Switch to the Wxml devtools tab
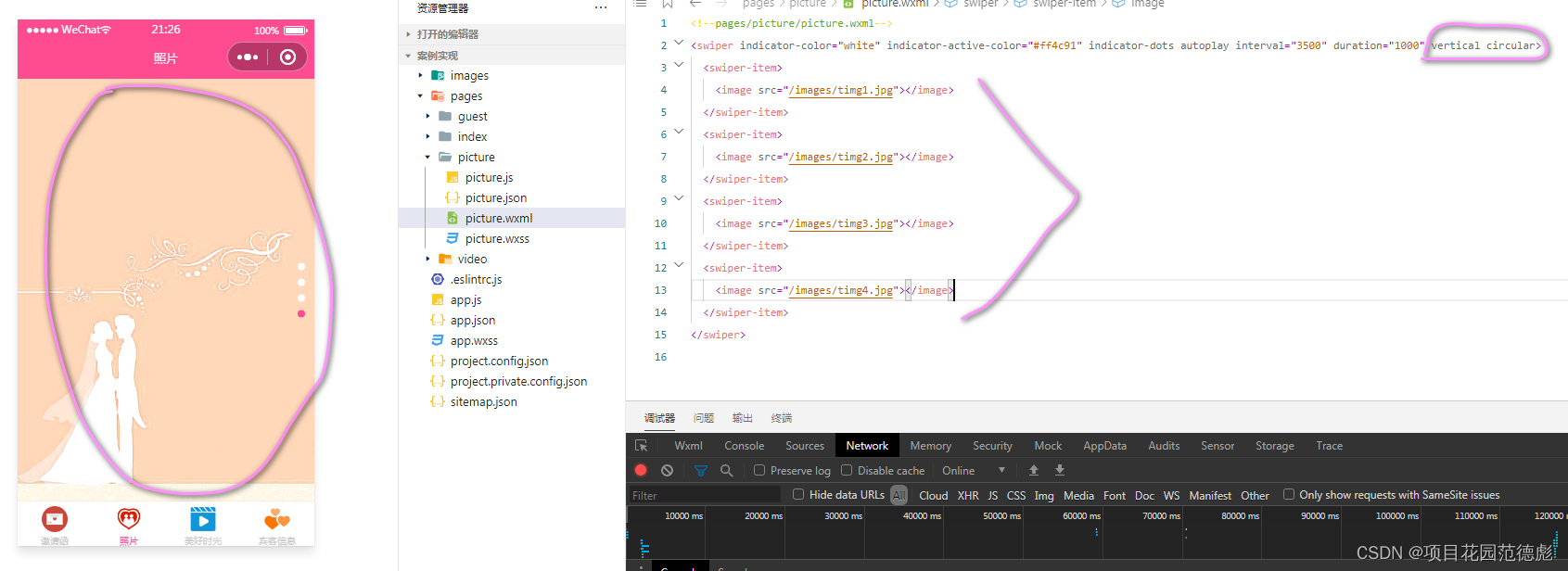This screenshot has height=571, width=1568. pos(688,446)
